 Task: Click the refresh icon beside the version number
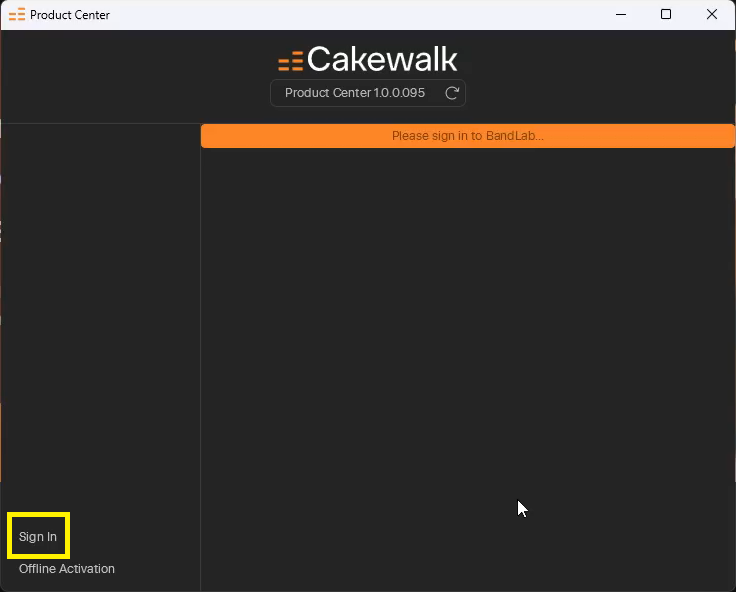tap(452, 93)
